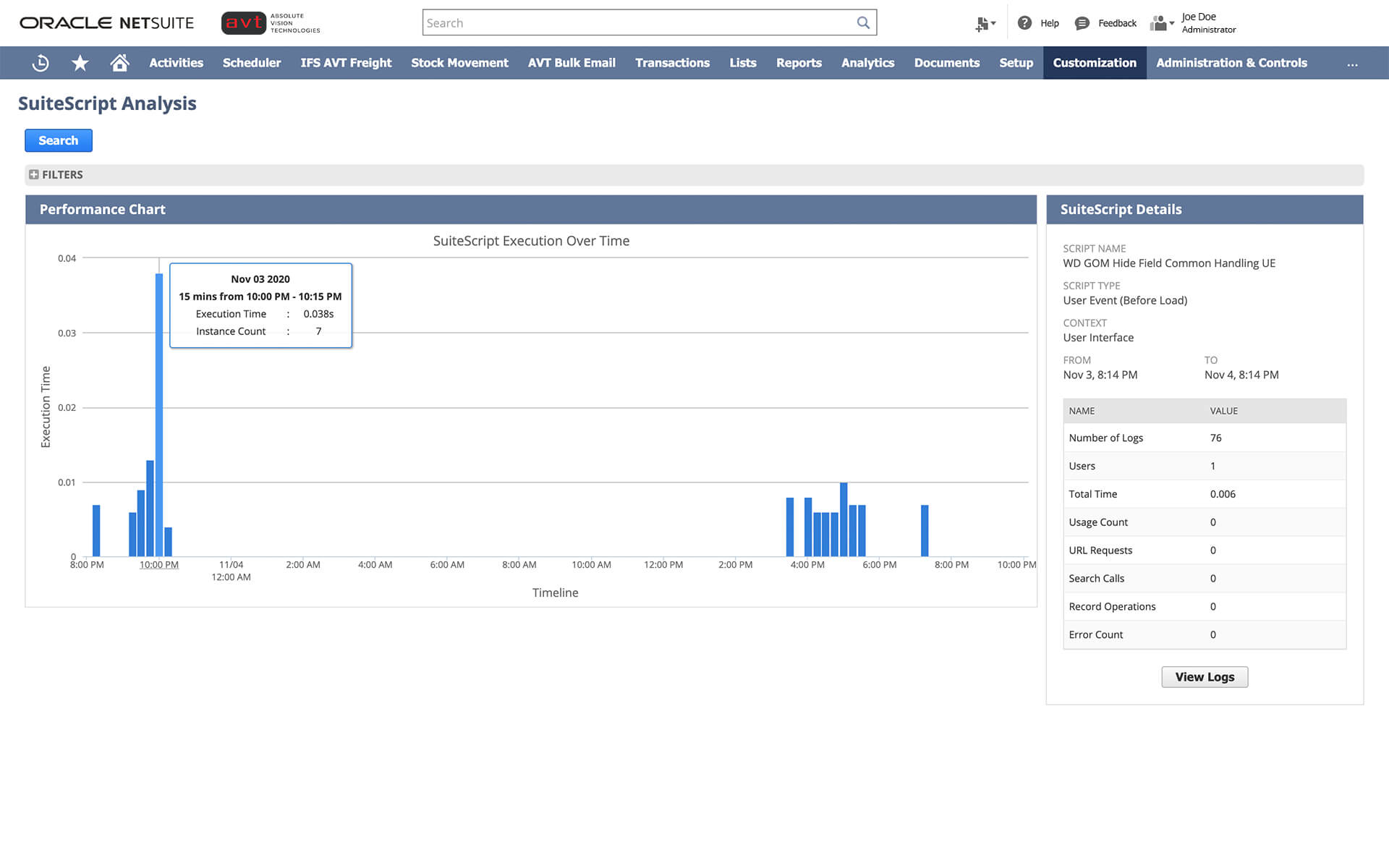Expand the FILTERS section
This screenshot has width=1389, height=868.
tap(34, 174)
